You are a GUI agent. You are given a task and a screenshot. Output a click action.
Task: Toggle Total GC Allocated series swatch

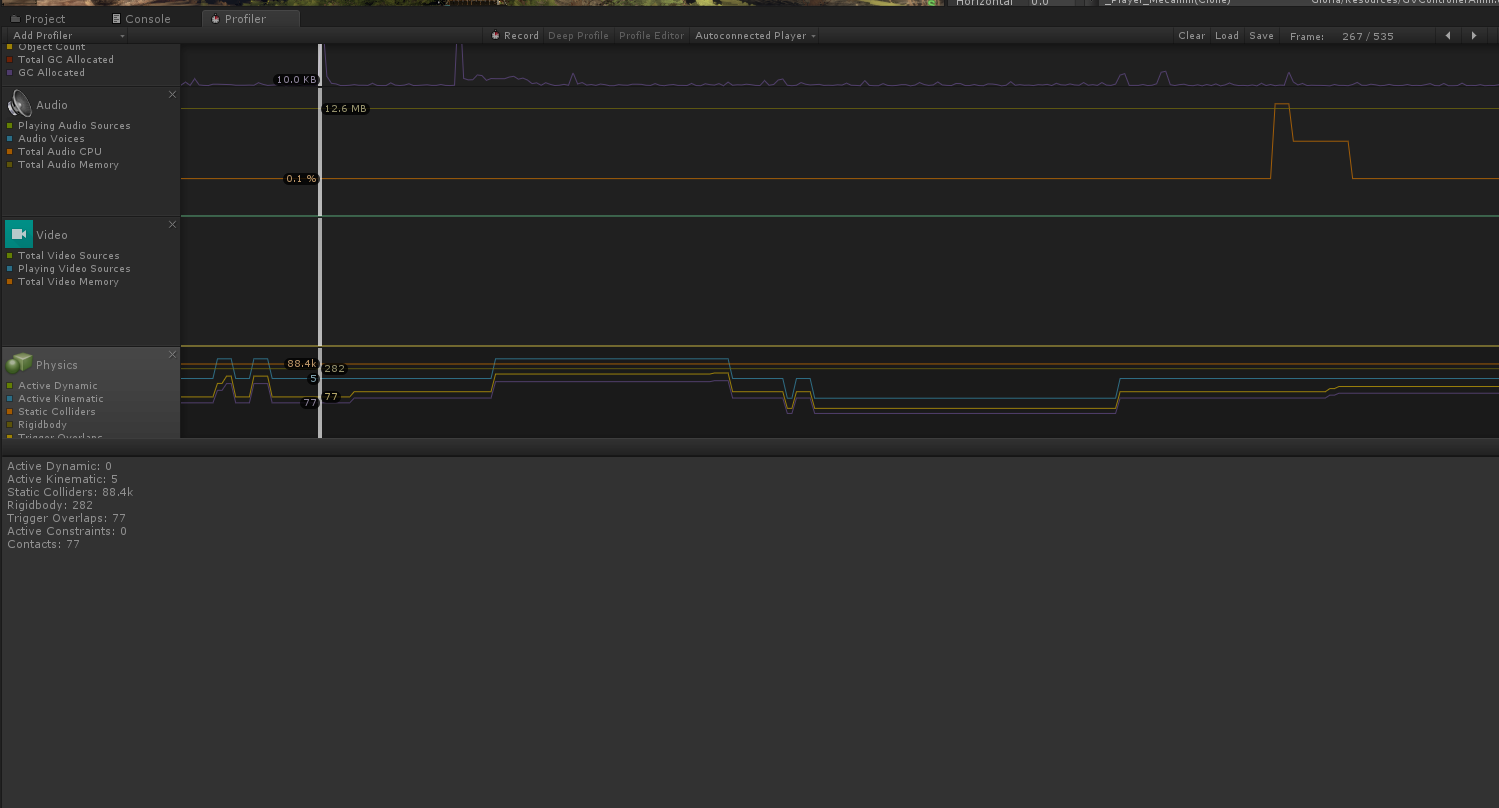(x=10, y=60)
